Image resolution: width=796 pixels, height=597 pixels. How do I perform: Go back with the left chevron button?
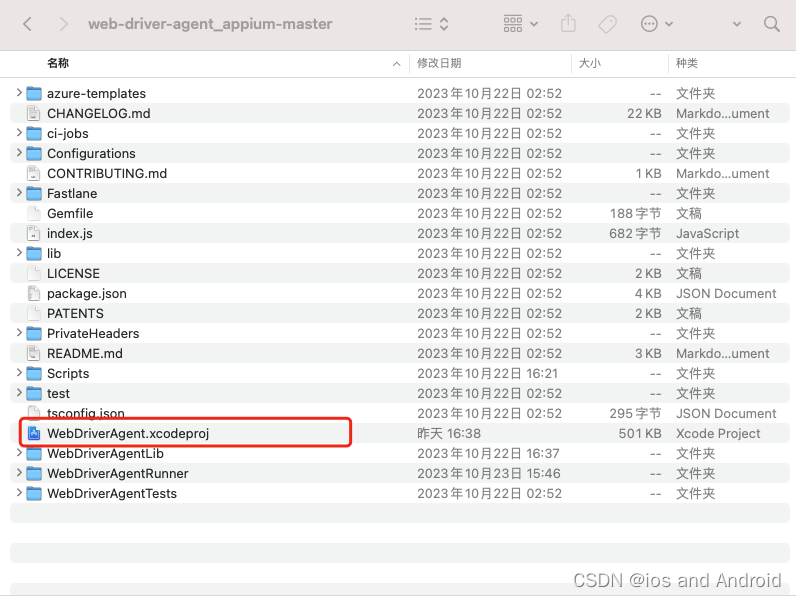click(27, 24)
